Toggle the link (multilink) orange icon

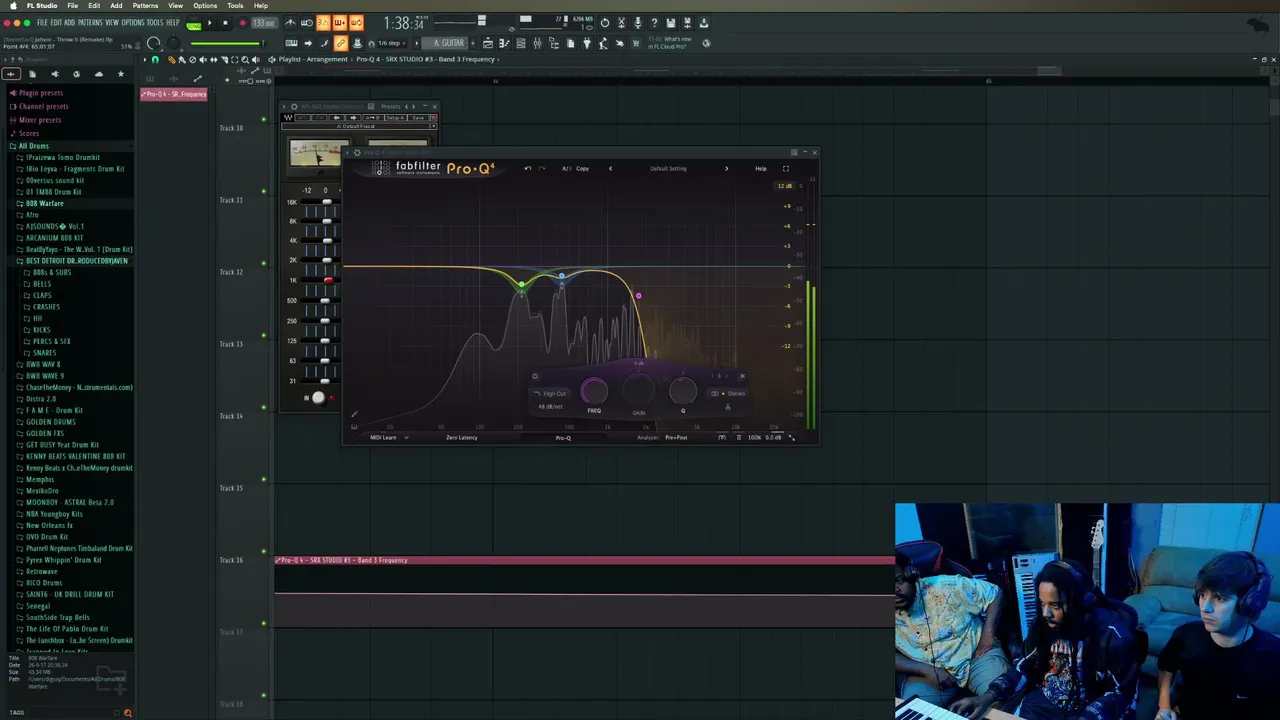pyautogui.click(x=340, y=43)
